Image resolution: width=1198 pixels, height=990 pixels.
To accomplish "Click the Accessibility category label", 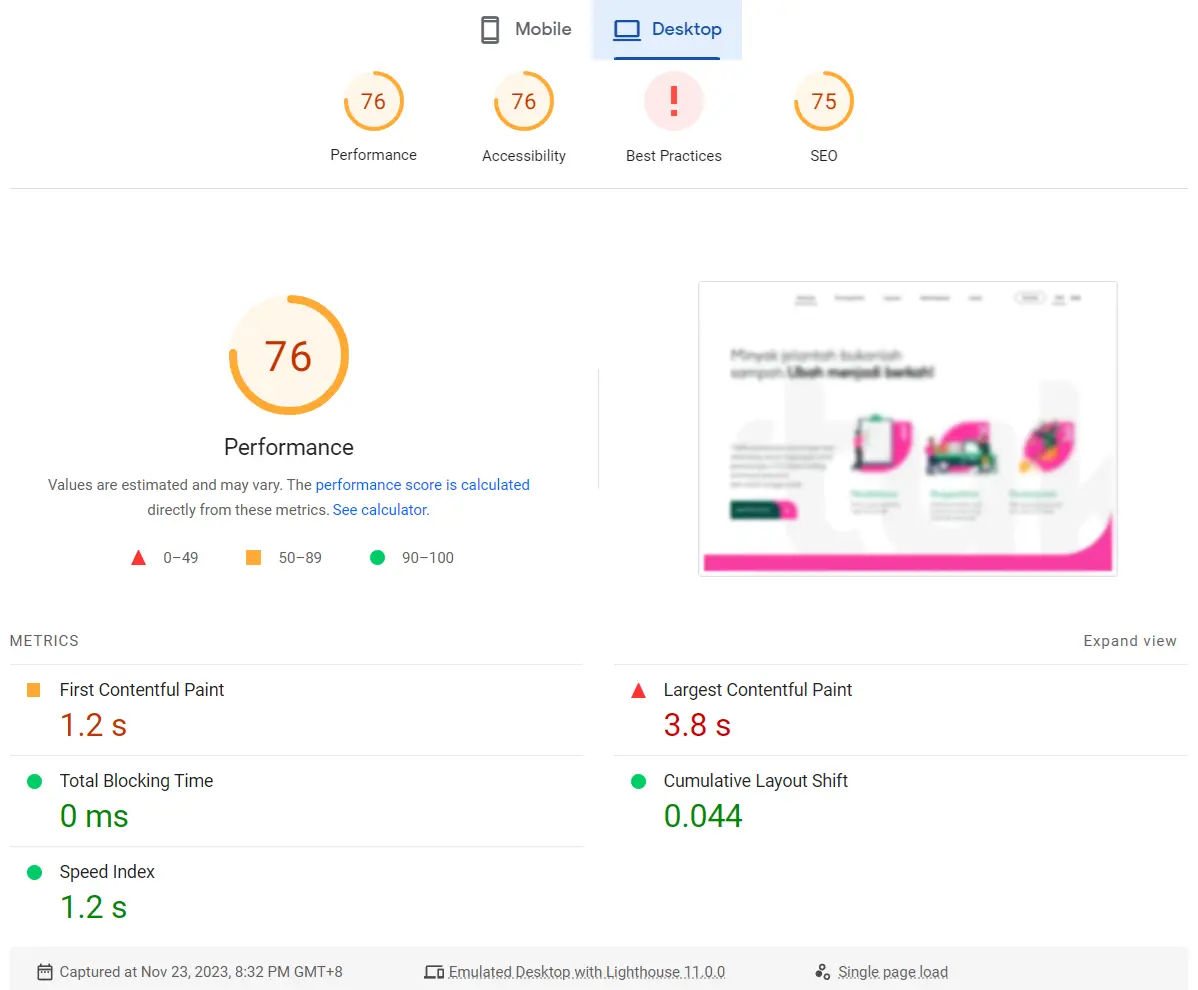I will [x=523, y=156].
